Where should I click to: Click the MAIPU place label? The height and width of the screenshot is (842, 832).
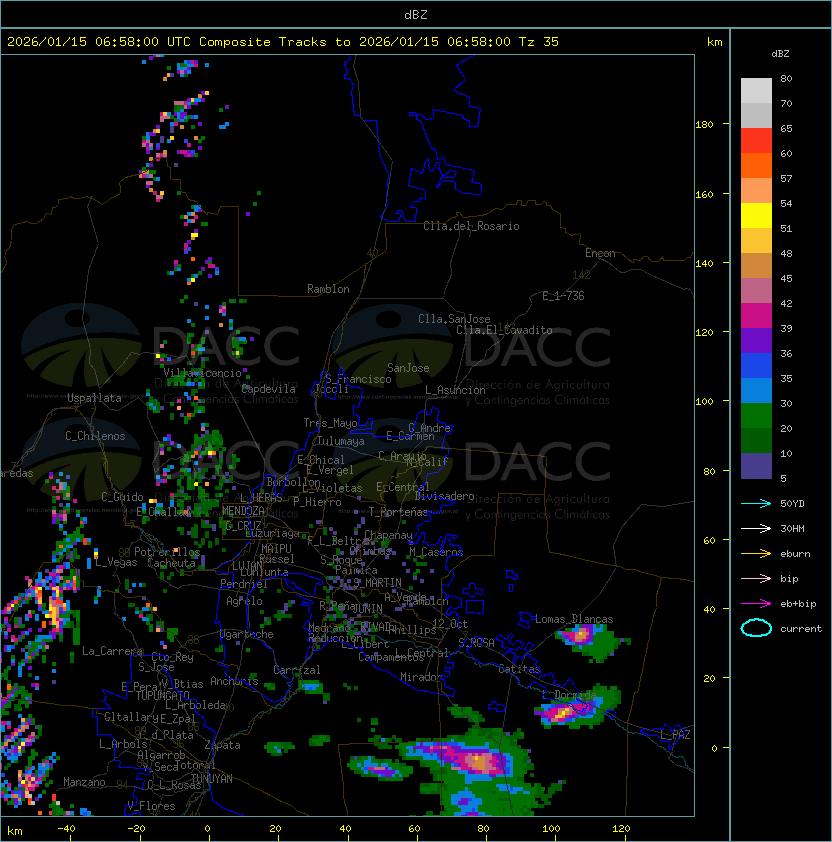tap(276, 549)
